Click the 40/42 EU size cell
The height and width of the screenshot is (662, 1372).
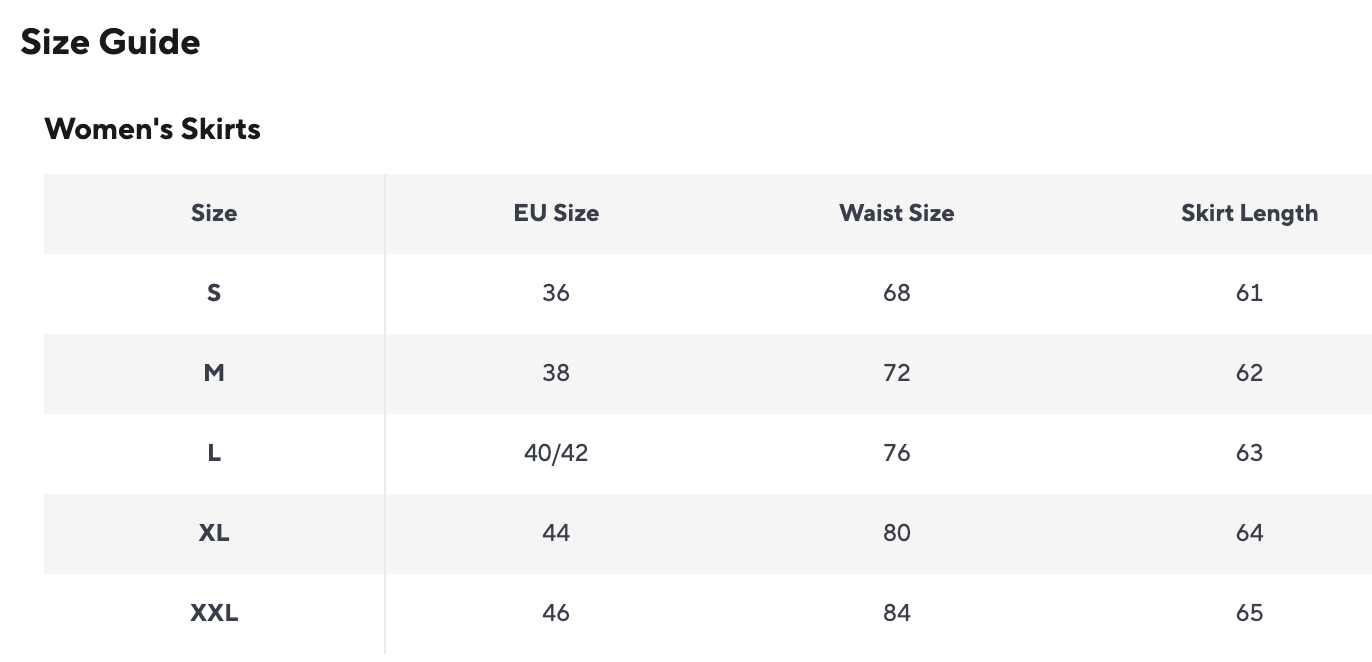click(x=556, y=453)
